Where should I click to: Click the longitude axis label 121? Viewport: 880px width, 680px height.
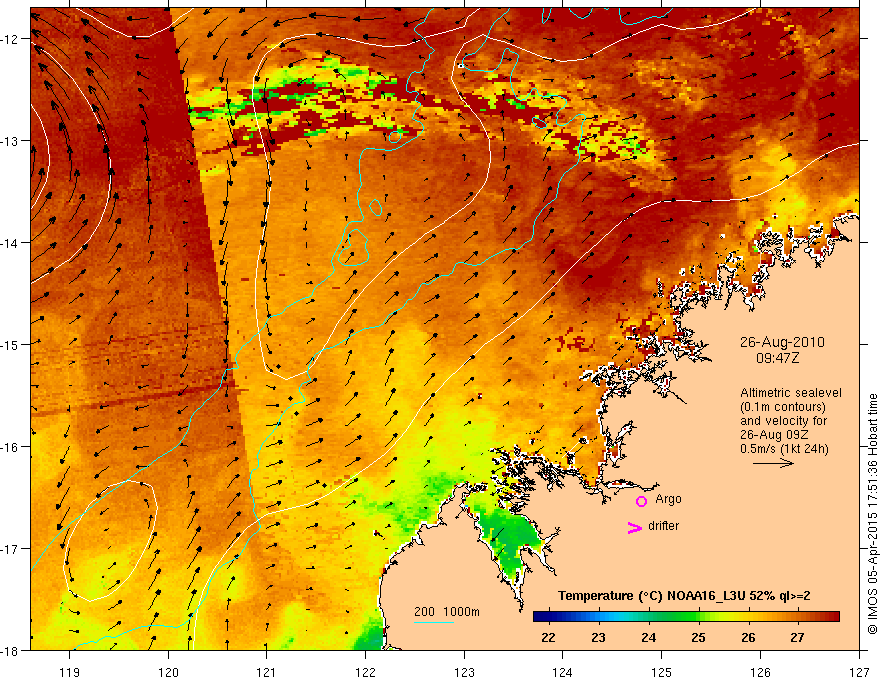(267, 672)
